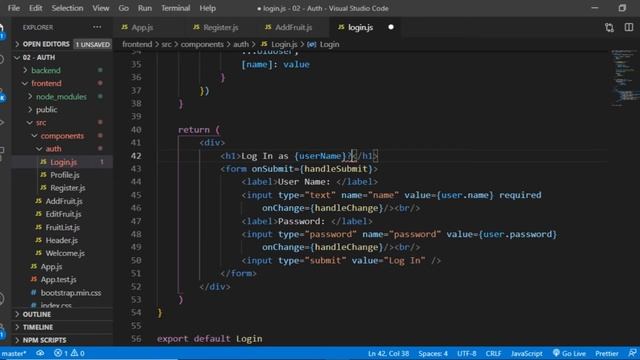Screen dimensions: 640x360
Task: Start Go Live server
Action: tap(569, 353)
